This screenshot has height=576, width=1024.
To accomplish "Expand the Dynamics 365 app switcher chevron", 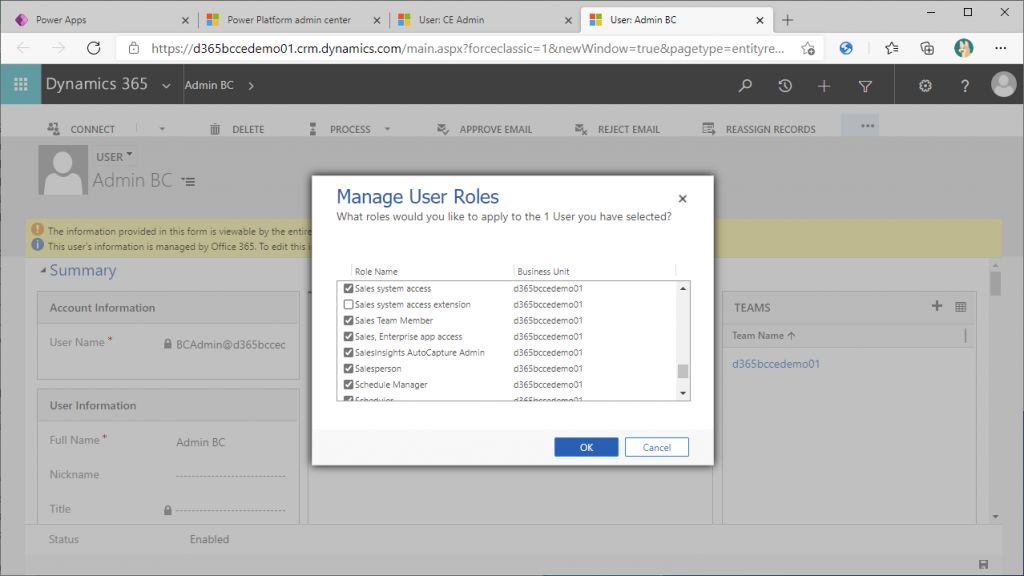I will pos(167,86).
